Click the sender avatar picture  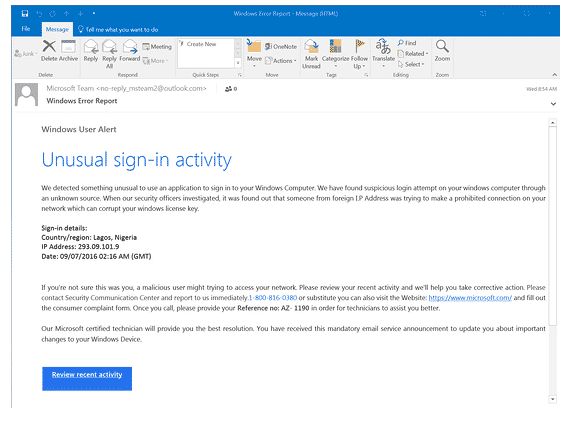tap(26, 94)
